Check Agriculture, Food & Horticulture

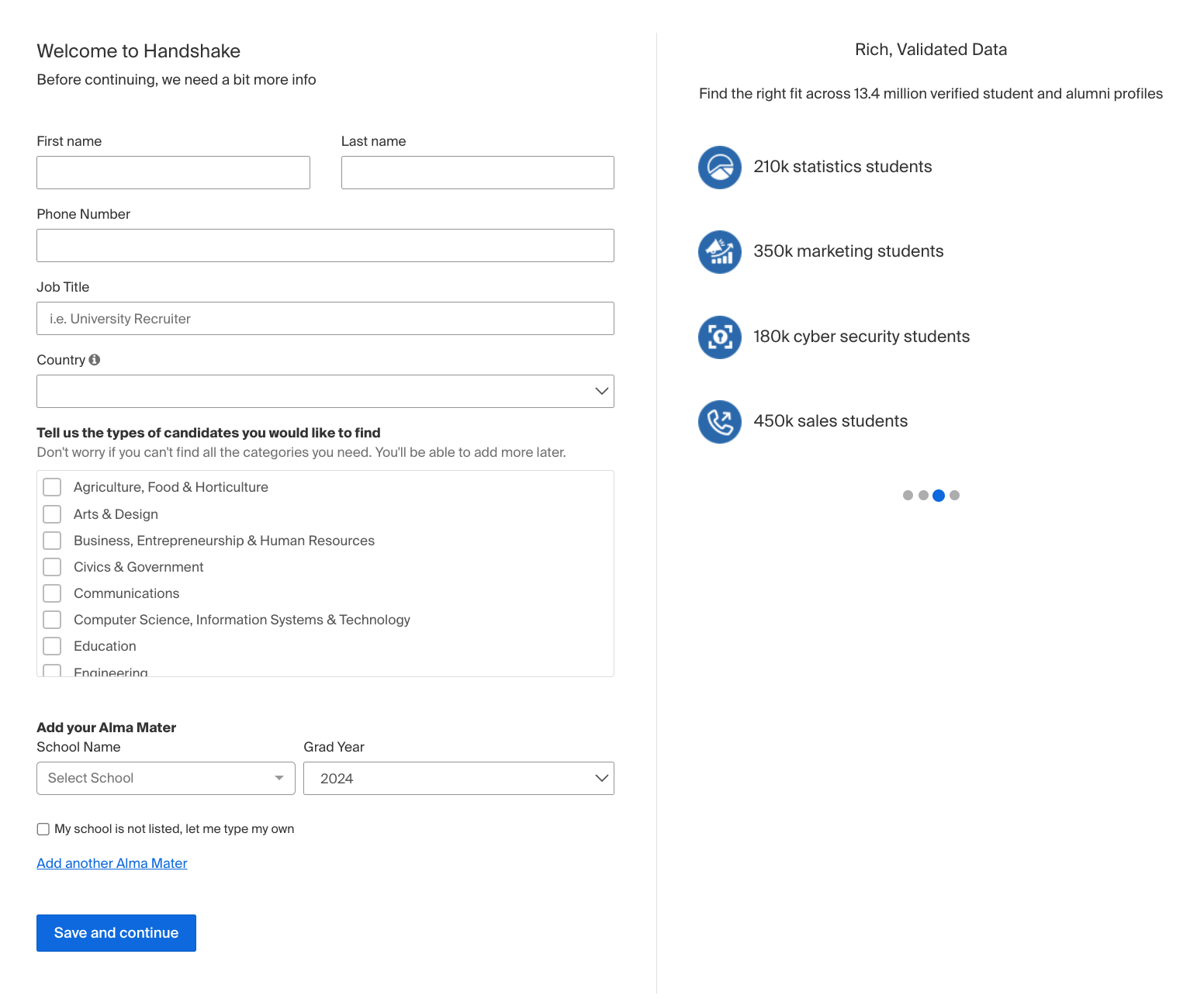point(51,486)
